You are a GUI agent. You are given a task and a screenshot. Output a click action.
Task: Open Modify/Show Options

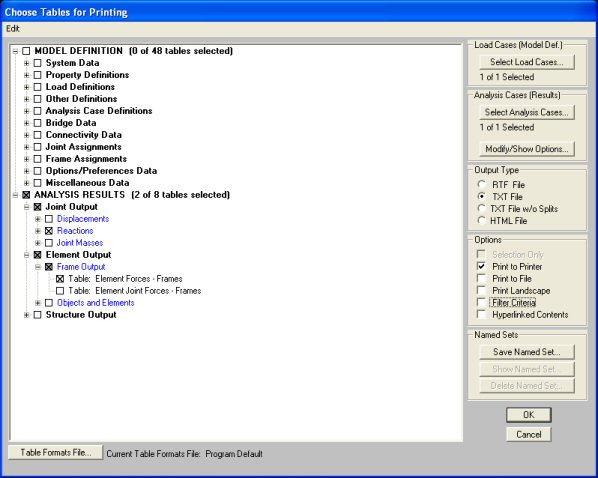click(527, 149)
